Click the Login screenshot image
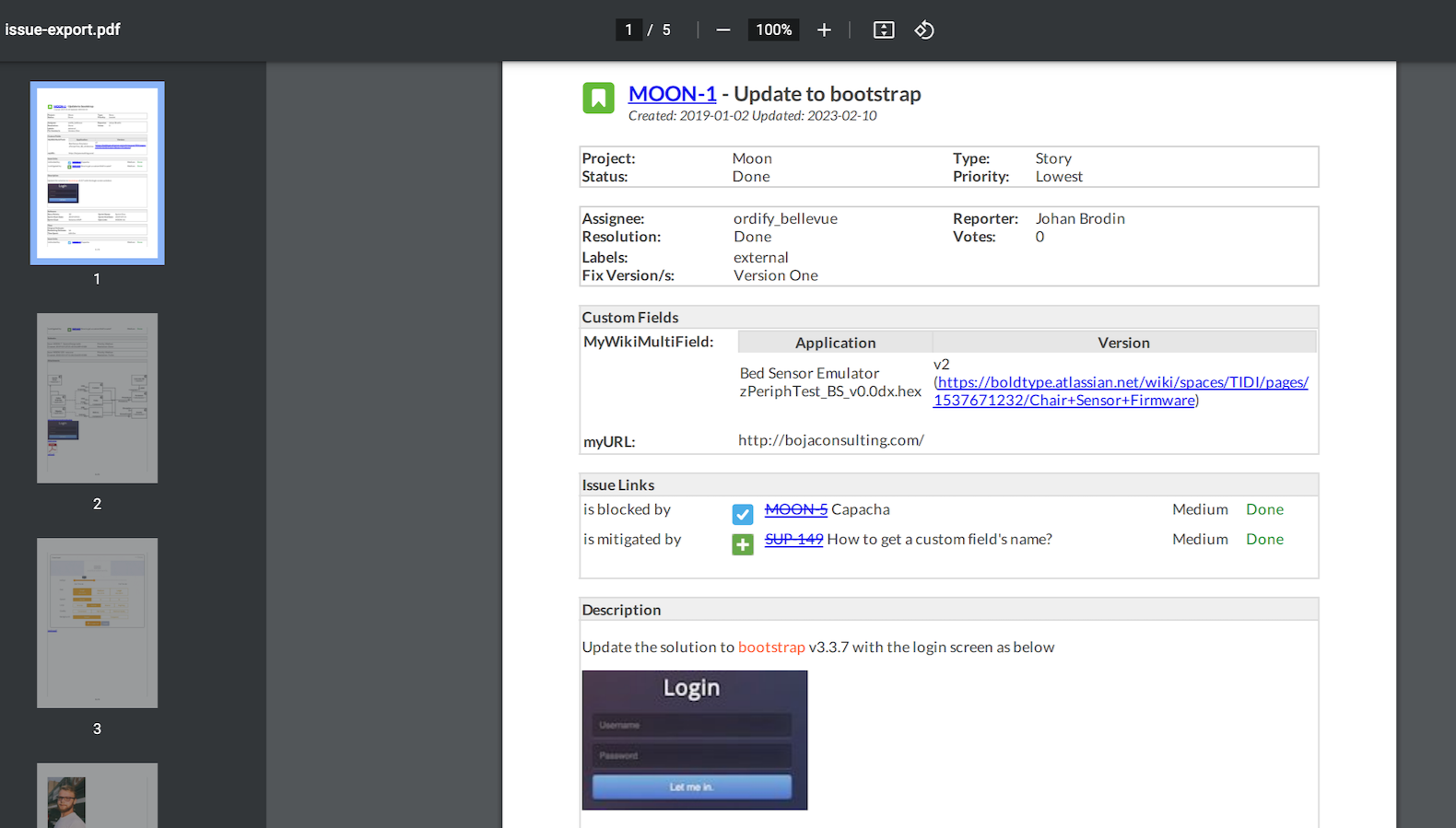Image resolution: width=1456 pixels, height=828 pixels. 695,741
